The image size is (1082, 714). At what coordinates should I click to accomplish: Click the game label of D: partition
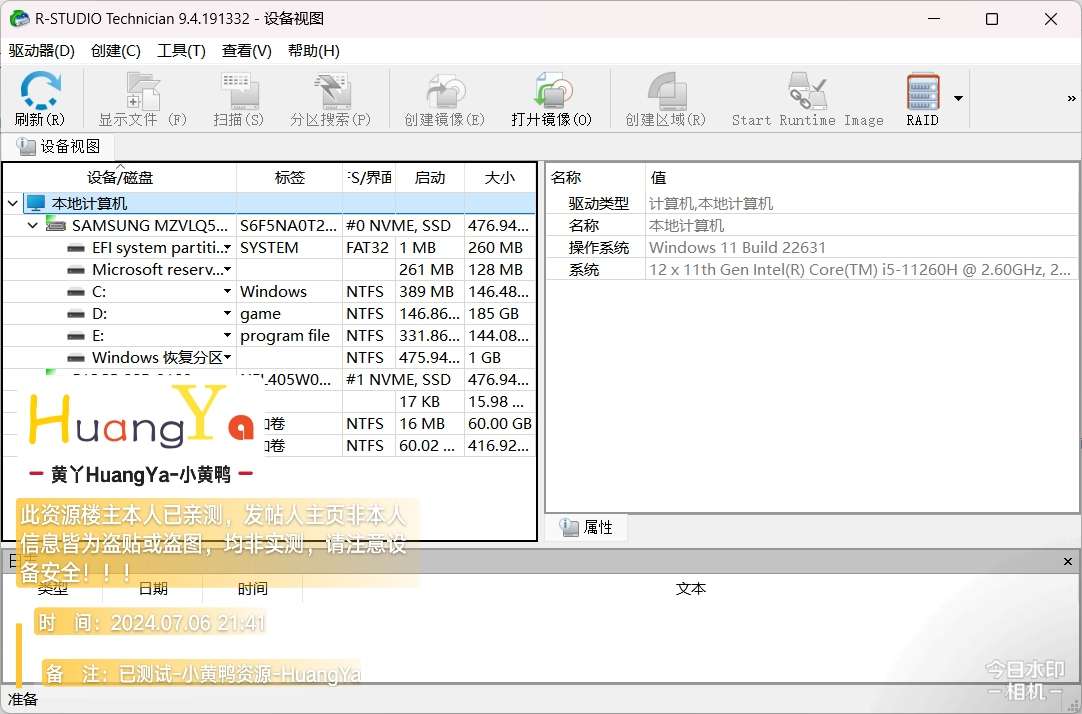coord(260,314)
